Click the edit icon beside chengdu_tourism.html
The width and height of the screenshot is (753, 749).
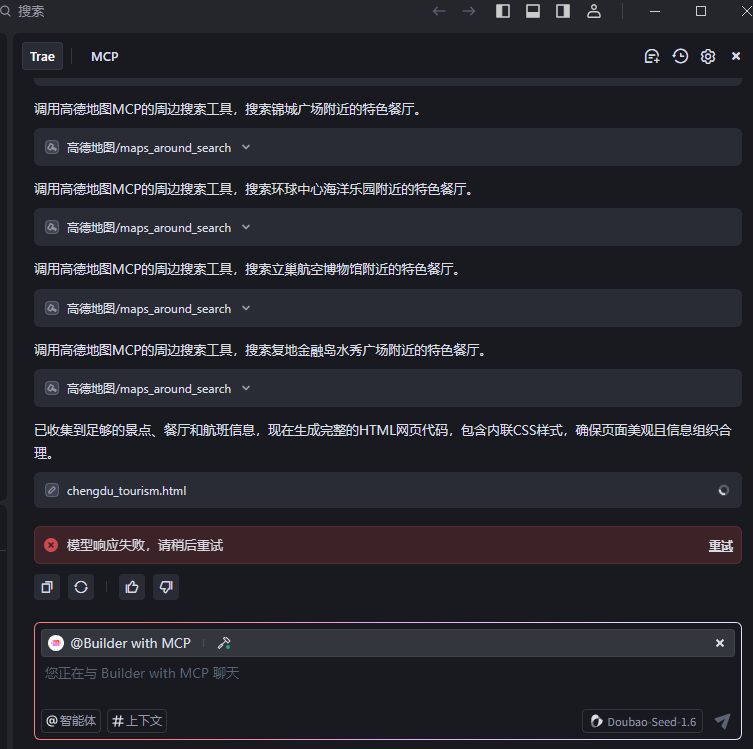(x=52, y=490)
